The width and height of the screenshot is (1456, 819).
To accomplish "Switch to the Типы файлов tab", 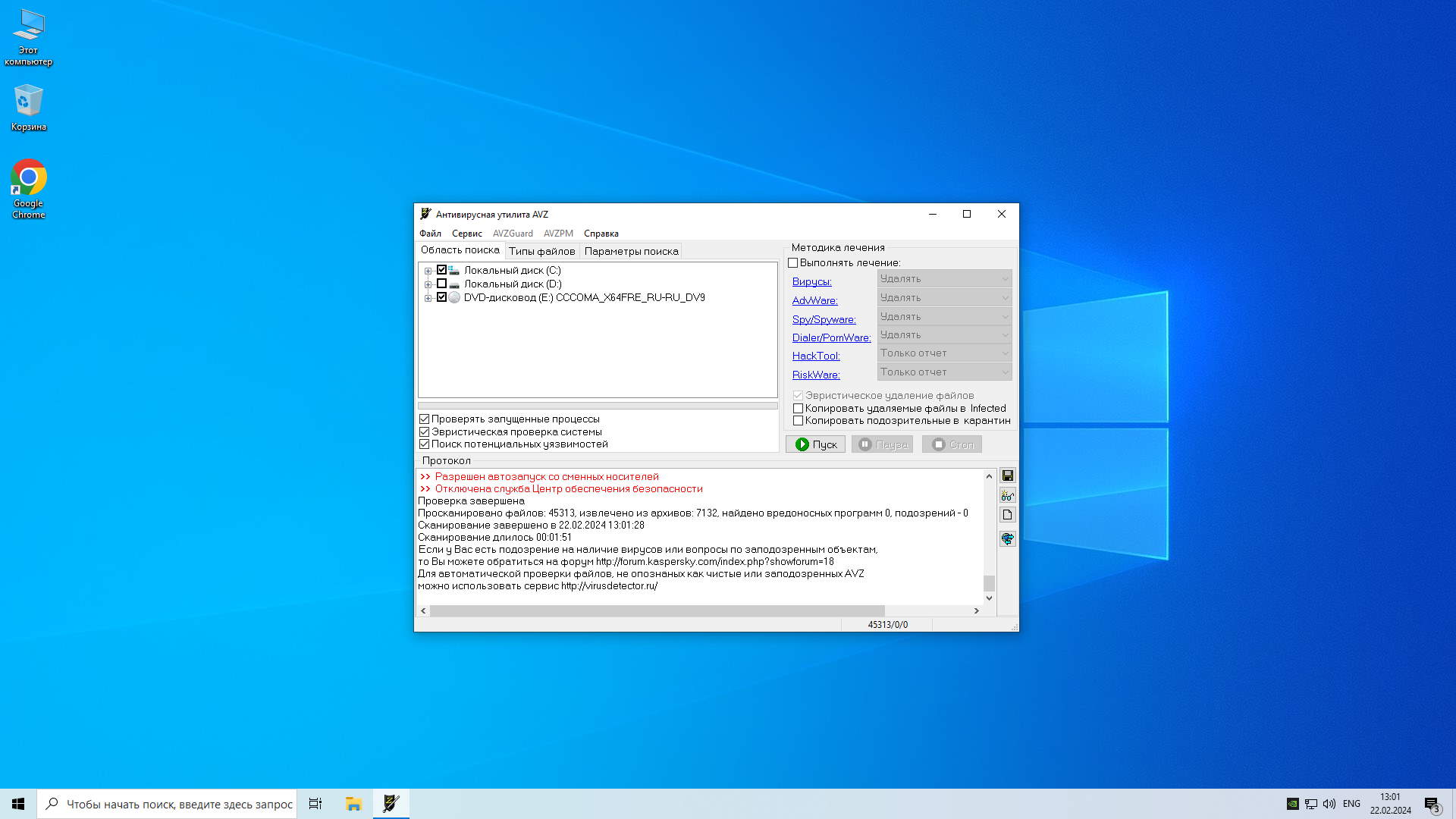I will (x=541, y=251).
